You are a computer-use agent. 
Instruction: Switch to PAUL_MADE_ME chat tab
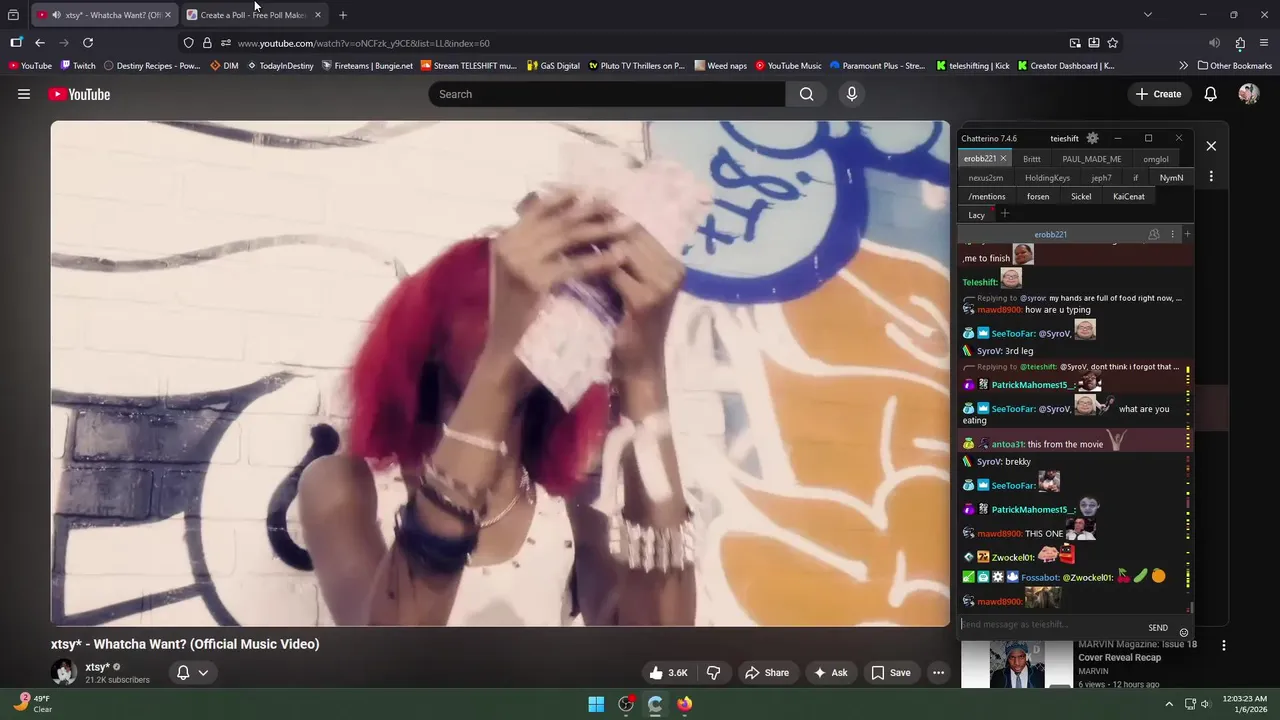click(1091, 159)
